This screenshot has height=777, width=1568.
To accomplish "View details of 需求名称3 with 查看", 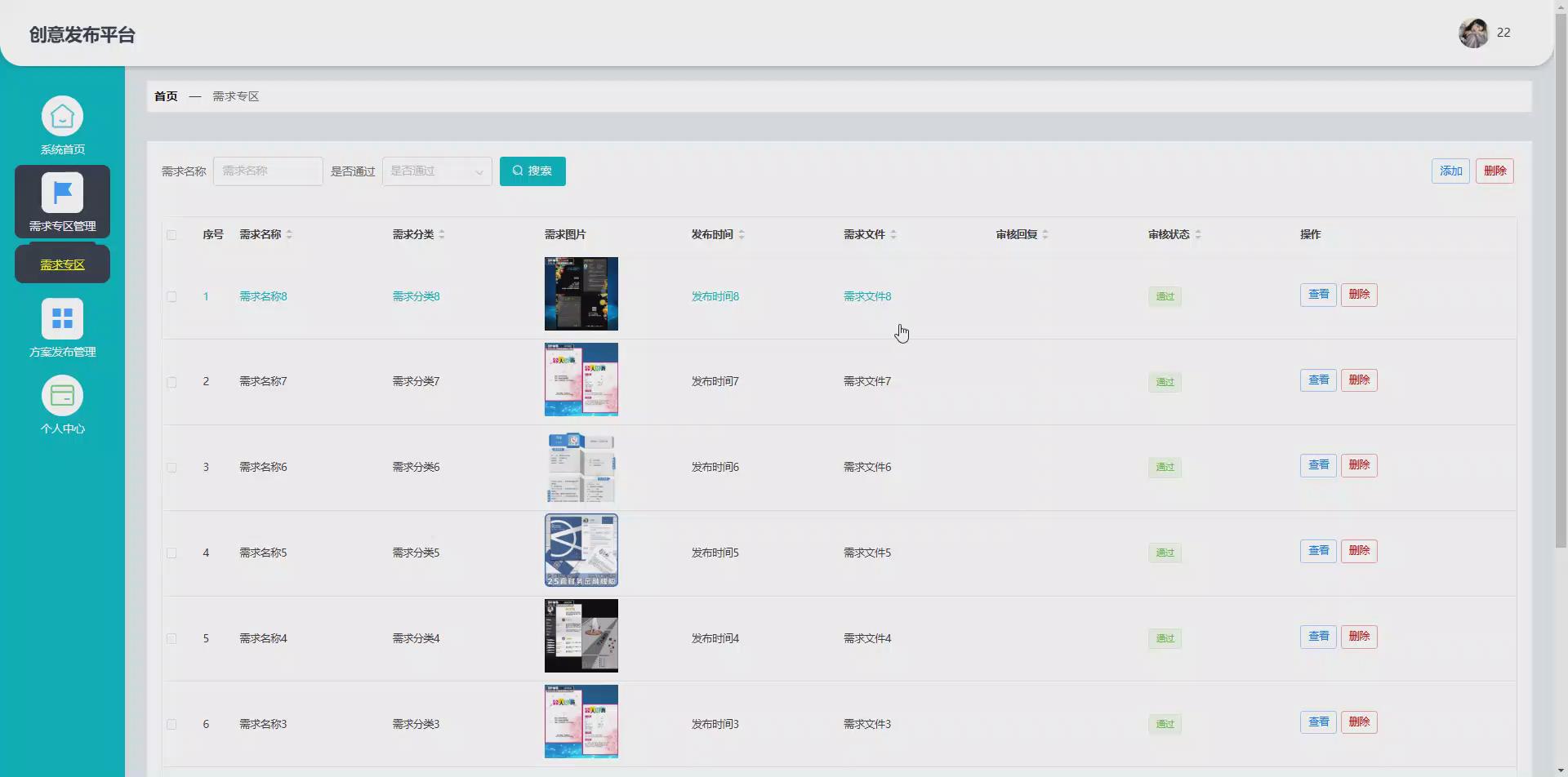I will pyautogui.click(x=1318, y=722).
